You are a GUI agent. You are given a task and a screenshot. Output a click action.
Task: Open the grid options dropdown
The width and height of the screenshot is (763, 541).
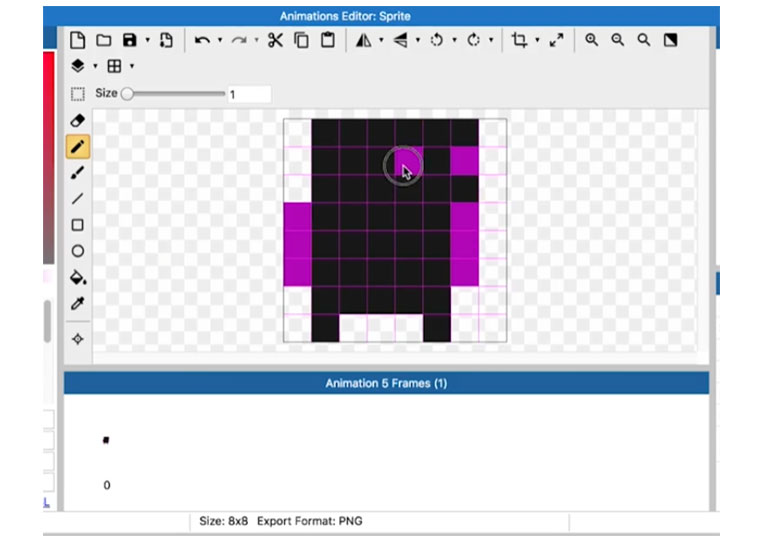click(x=132, y=66)
